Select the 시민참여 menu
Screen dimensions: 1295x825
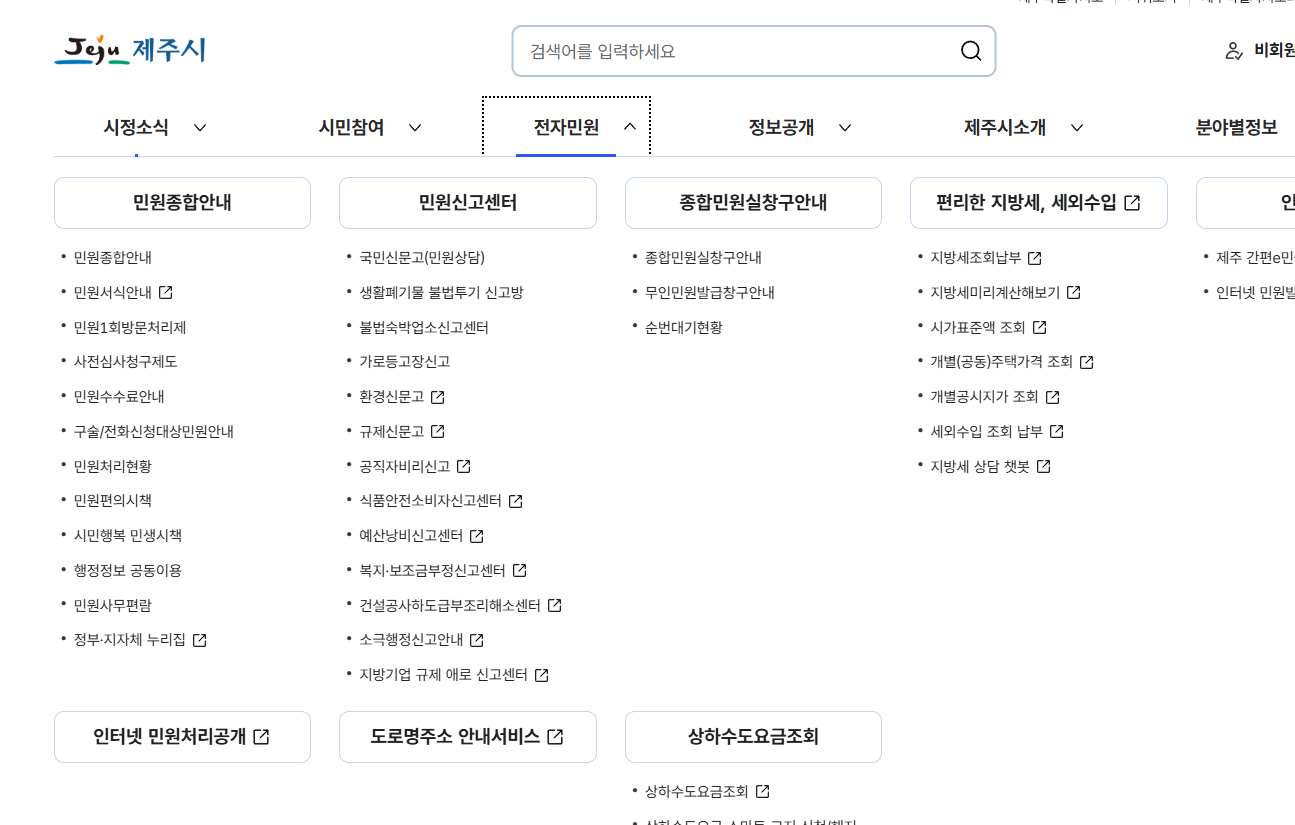pyautogui.click(x=352, y=127)
